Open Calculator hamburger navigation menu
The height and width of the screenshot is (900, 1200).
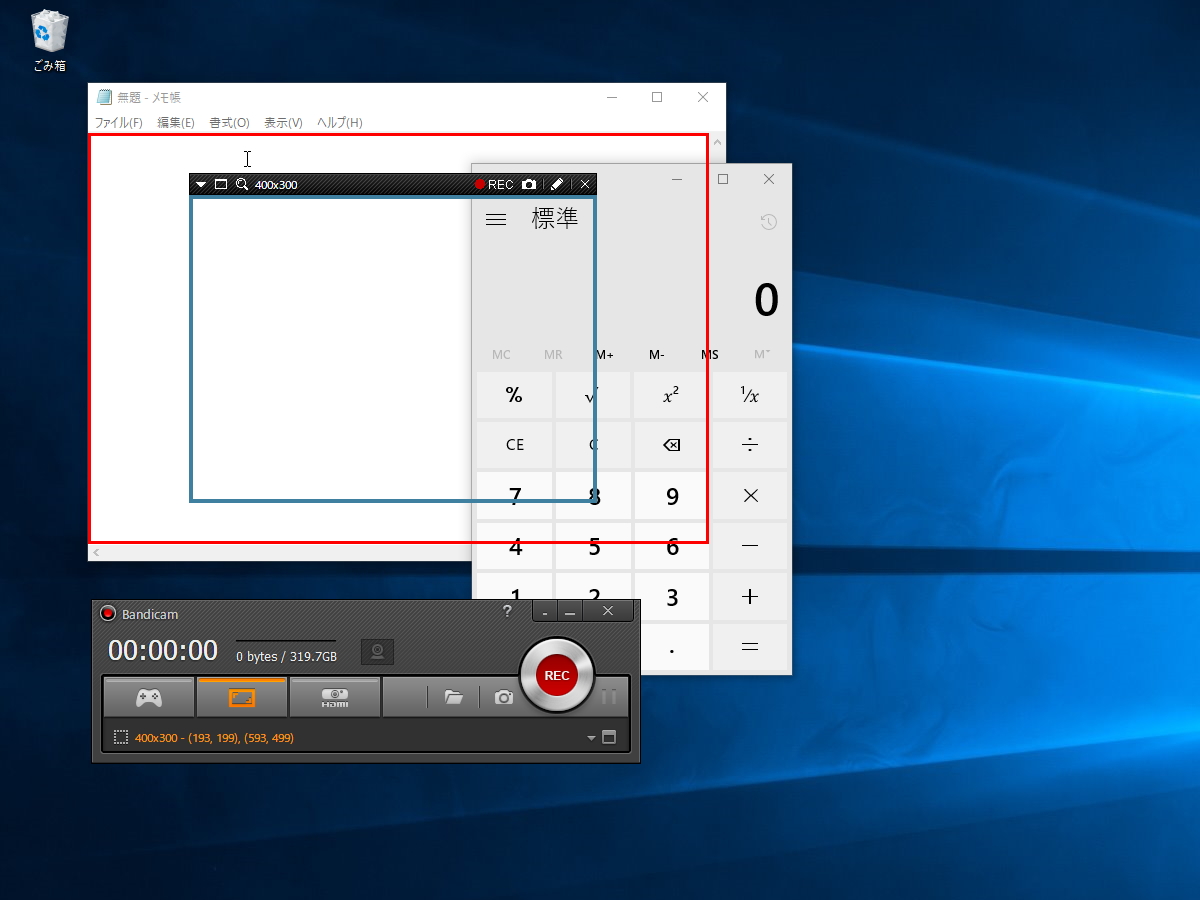click(x=496, y=220)
